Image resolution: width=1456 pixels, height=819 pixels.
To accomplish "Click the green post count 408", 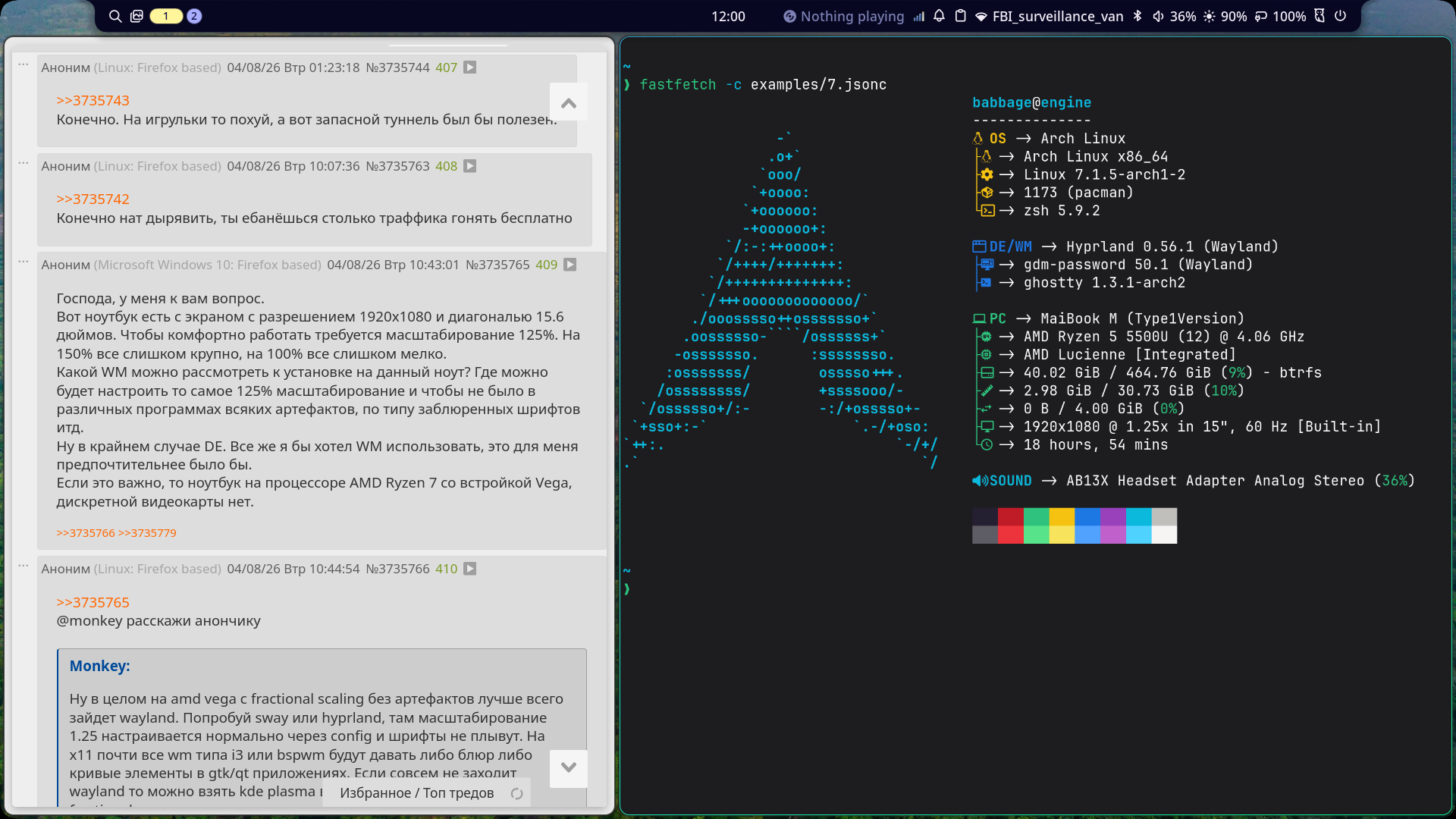I will (x=447, y=166).
